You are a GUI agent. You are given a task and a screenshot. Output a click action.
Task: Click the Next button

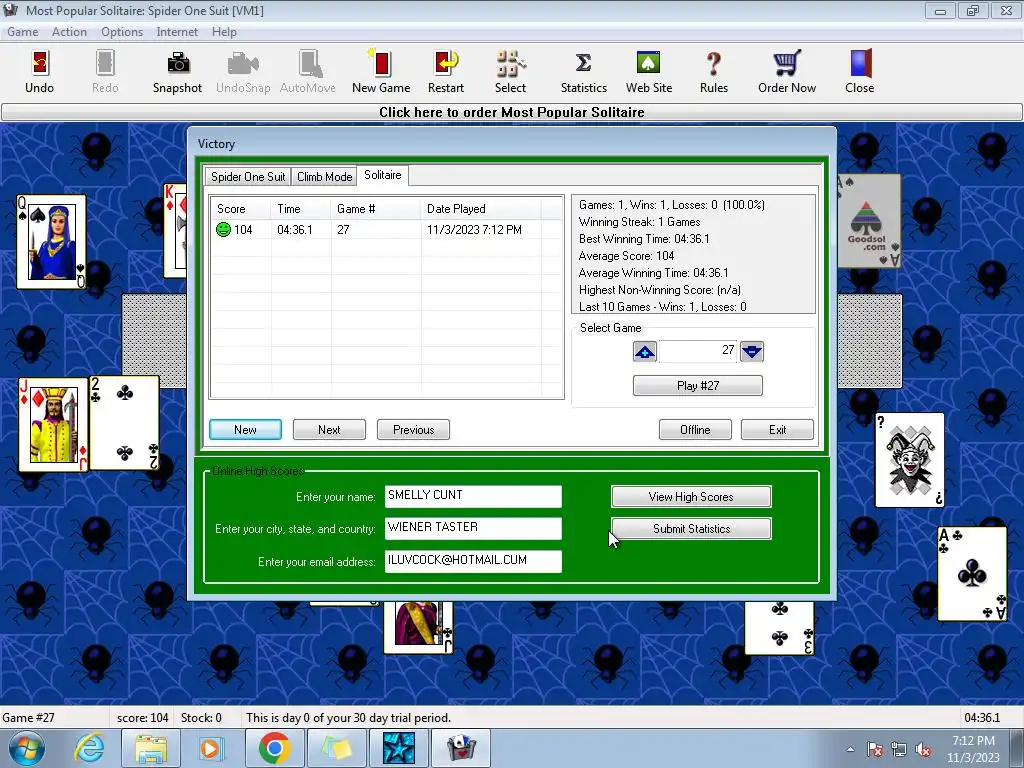tap(329, 430)
